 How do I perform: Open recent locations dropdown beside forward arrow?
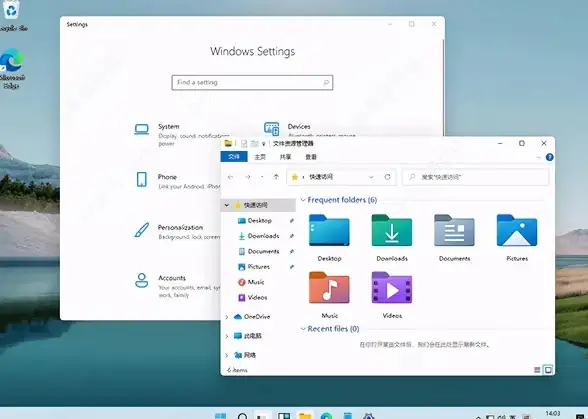[x=262, y=177]
